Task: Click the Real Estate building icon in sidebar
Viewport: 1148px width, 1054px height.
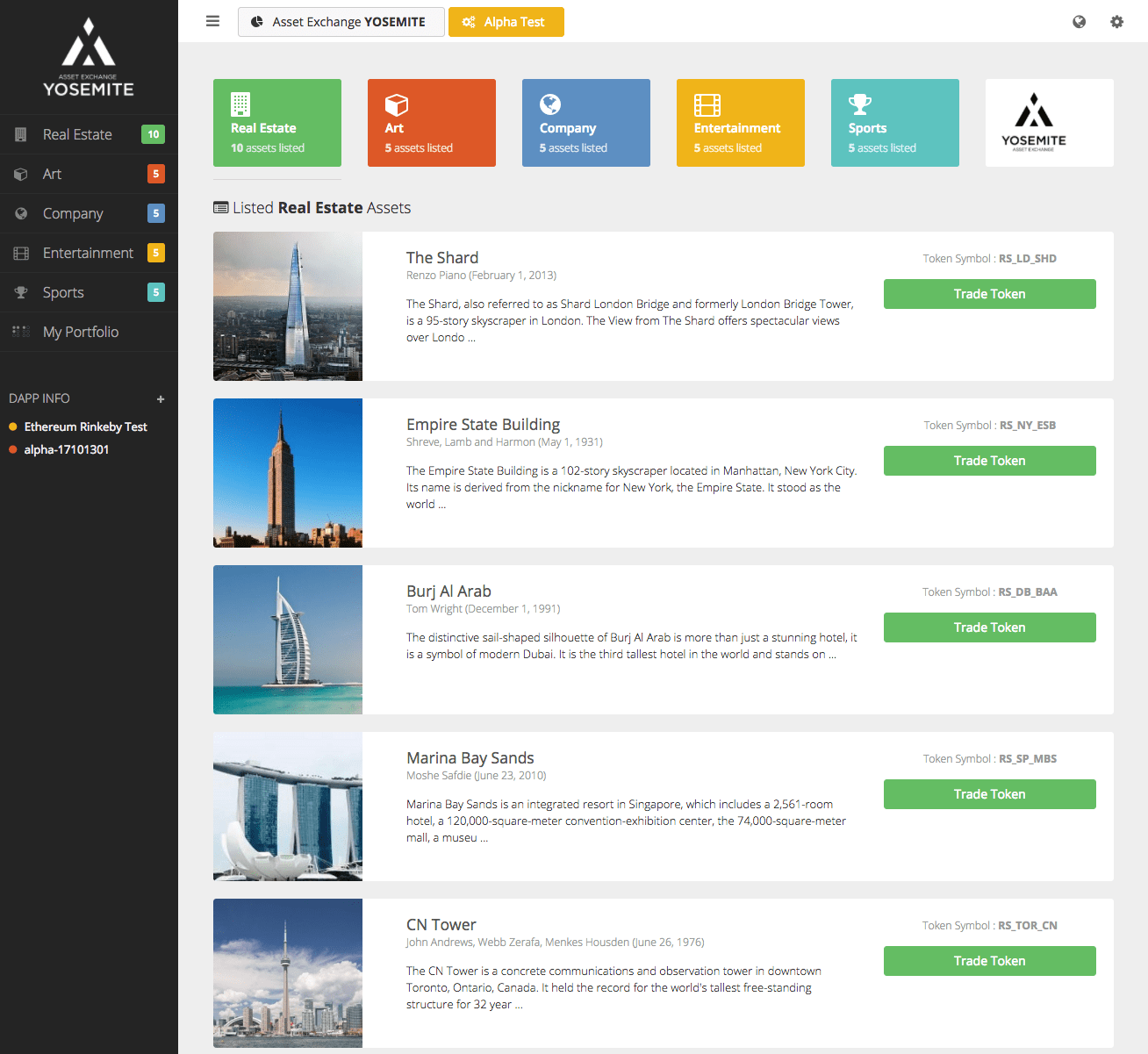Action: (x=21, y=134)
